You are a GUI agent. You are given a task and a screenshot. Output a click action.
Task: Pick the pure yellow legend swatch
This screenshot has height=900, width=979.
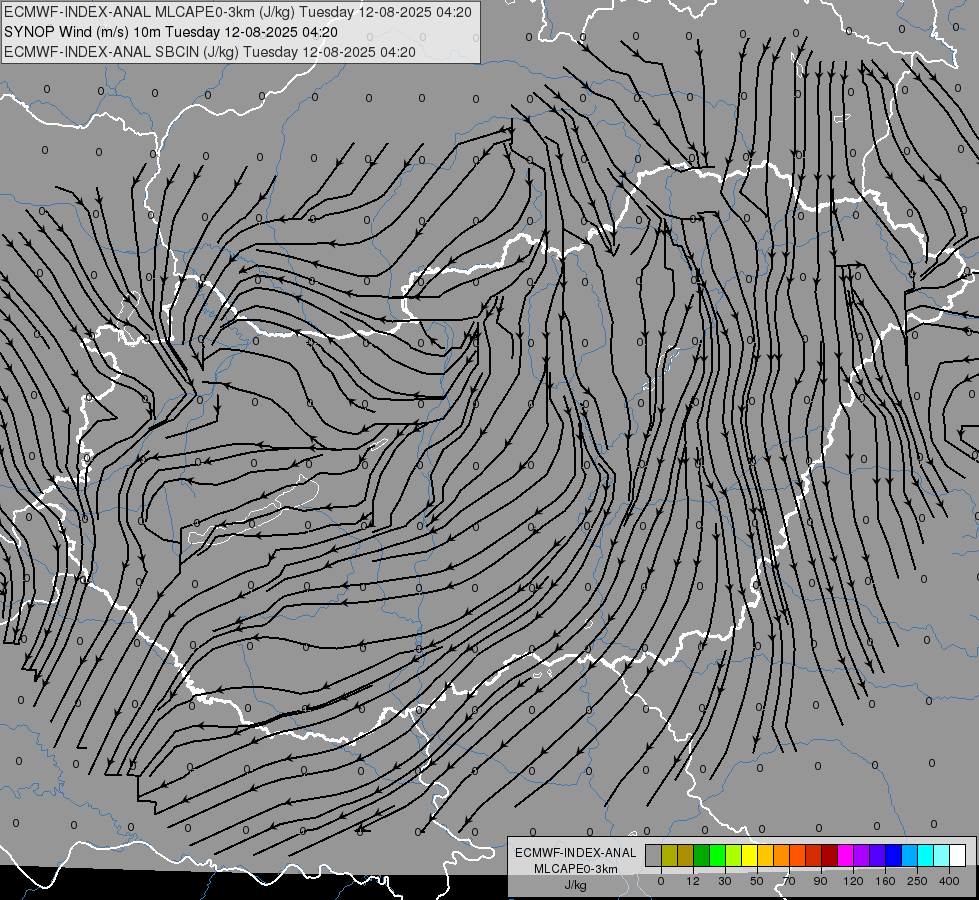(749, 855)
